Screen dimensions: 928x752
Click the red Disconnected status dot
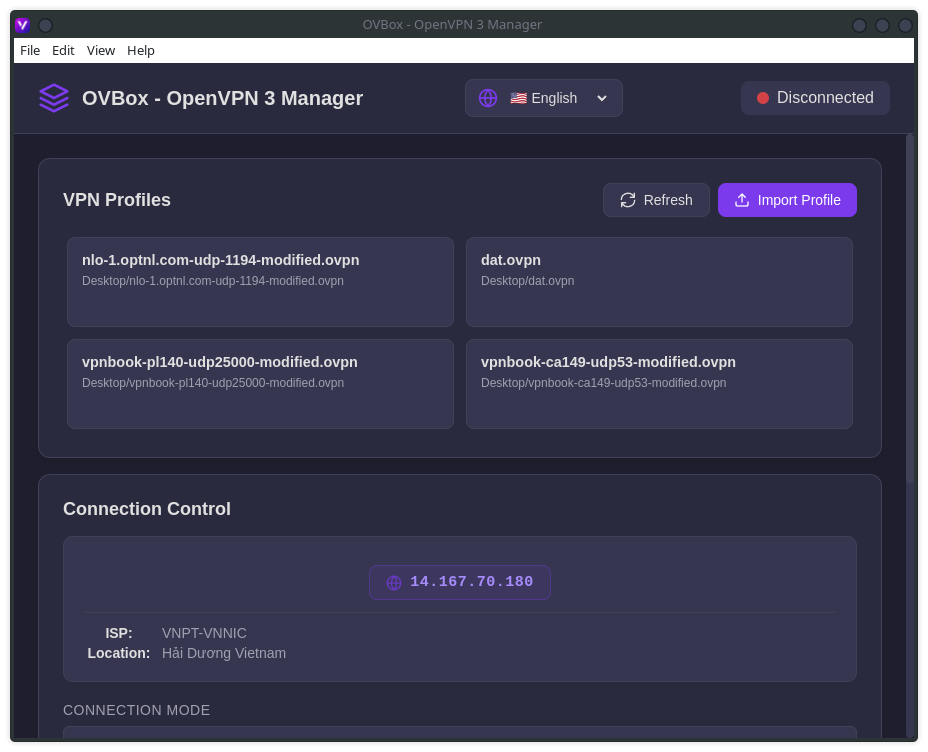762,98
